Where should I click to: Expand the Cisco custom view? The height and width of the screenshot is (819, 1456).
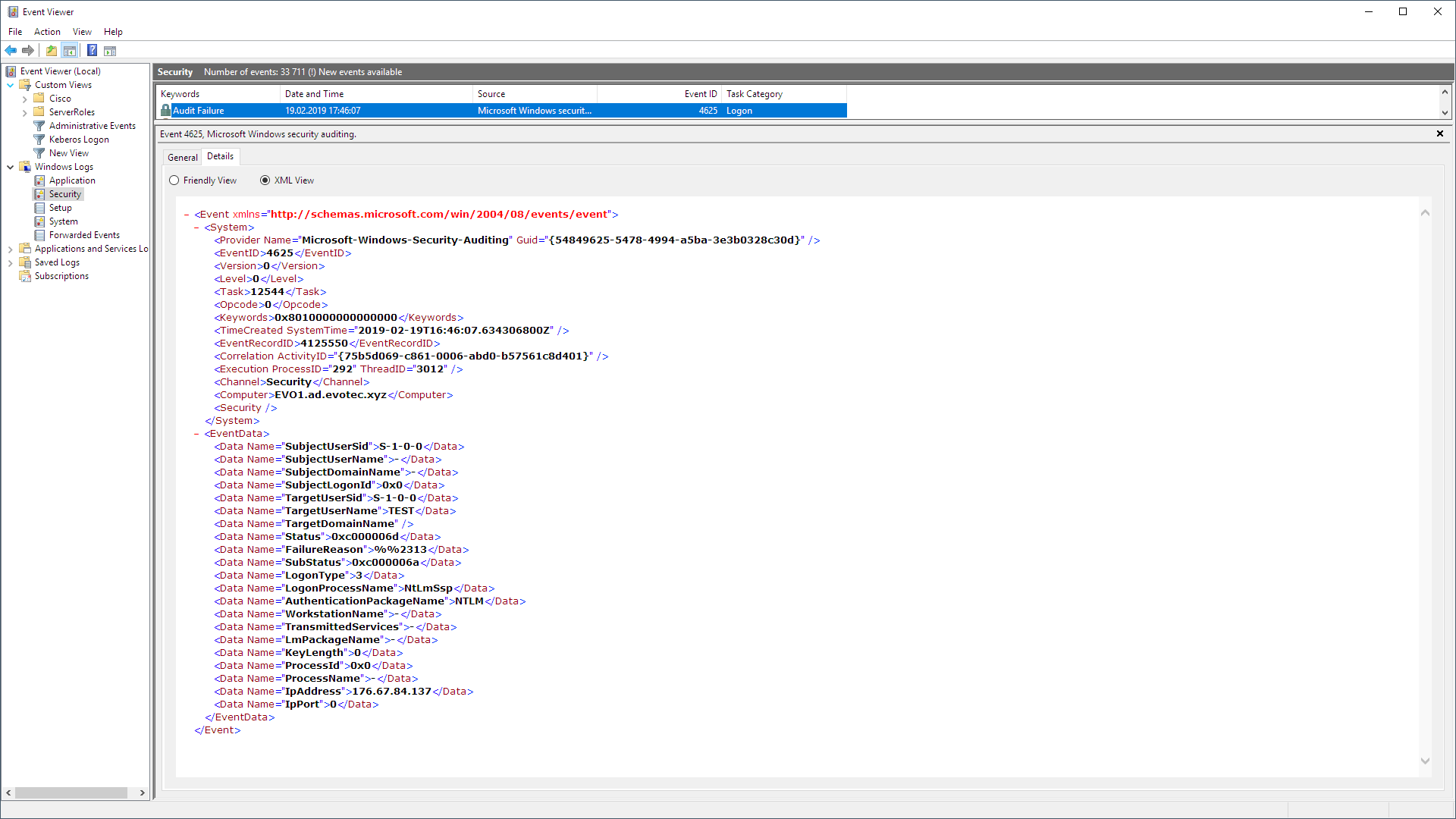tap(25, 98)
